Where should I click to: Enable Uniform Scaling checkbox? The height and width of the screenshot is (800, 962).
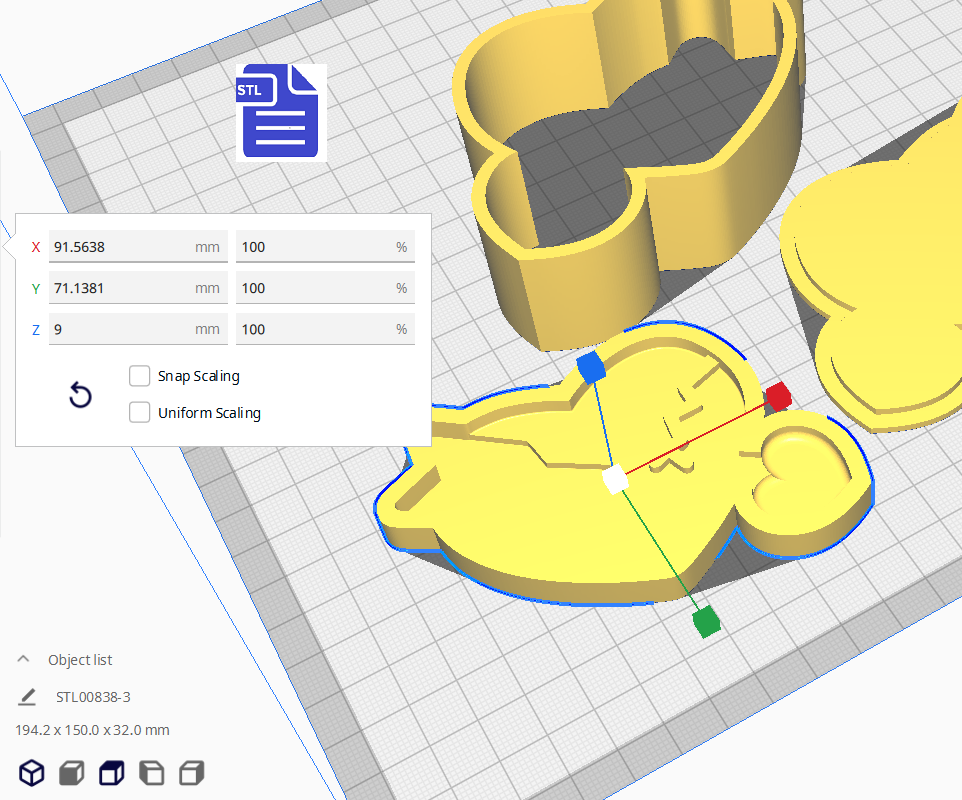click(140, 412)
